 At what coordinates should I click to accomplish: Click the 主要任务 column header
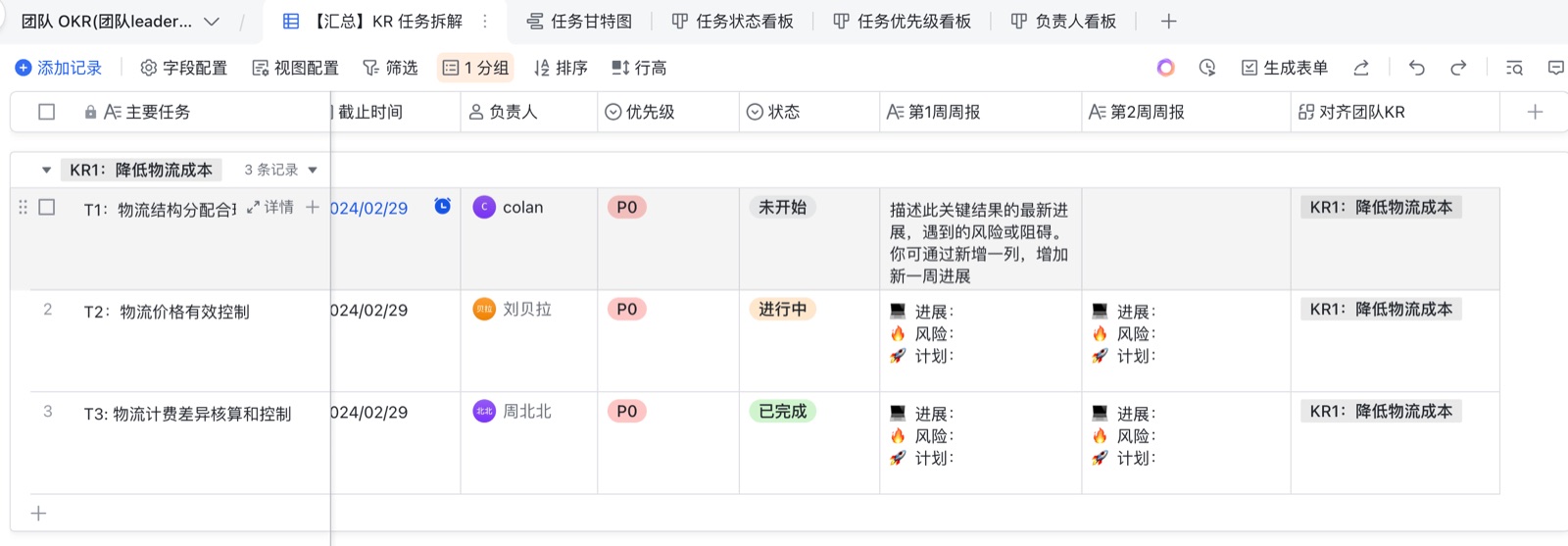(147, 112)
